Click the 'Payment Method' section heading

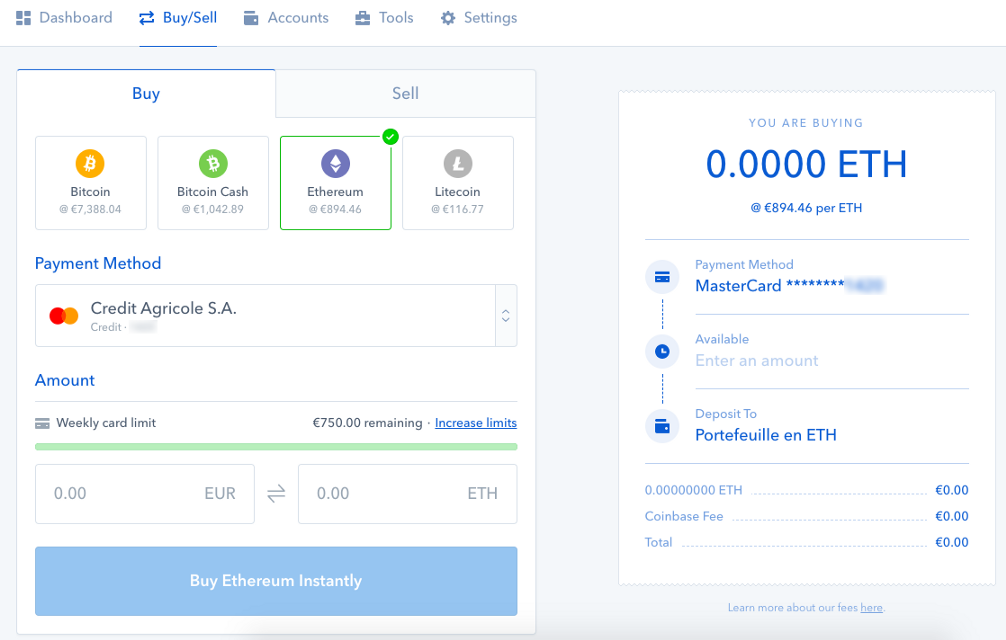(x=98, y=264)
